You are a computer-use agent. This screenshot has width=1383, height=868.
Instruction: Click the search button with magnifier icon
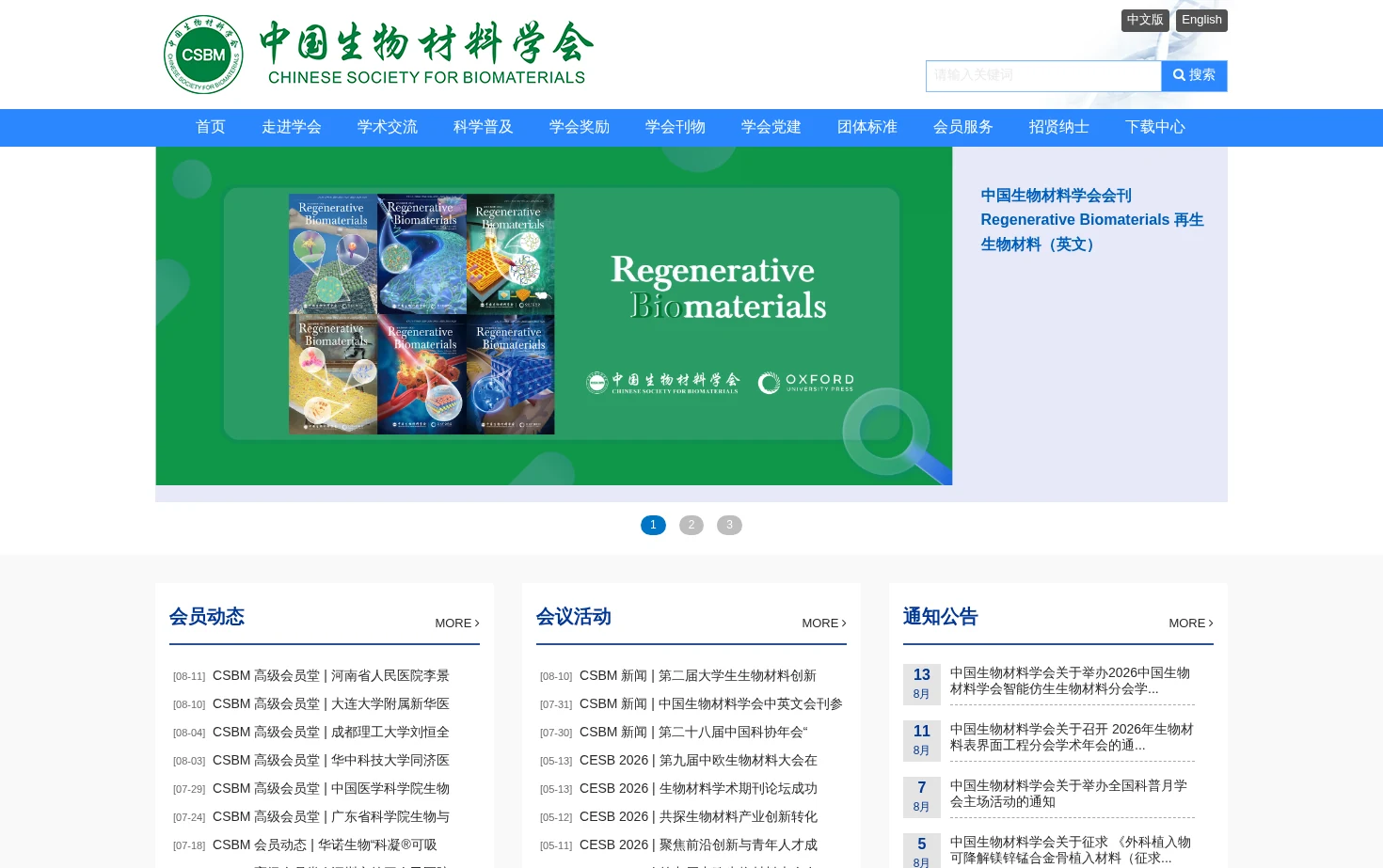tap(1194, 76)
